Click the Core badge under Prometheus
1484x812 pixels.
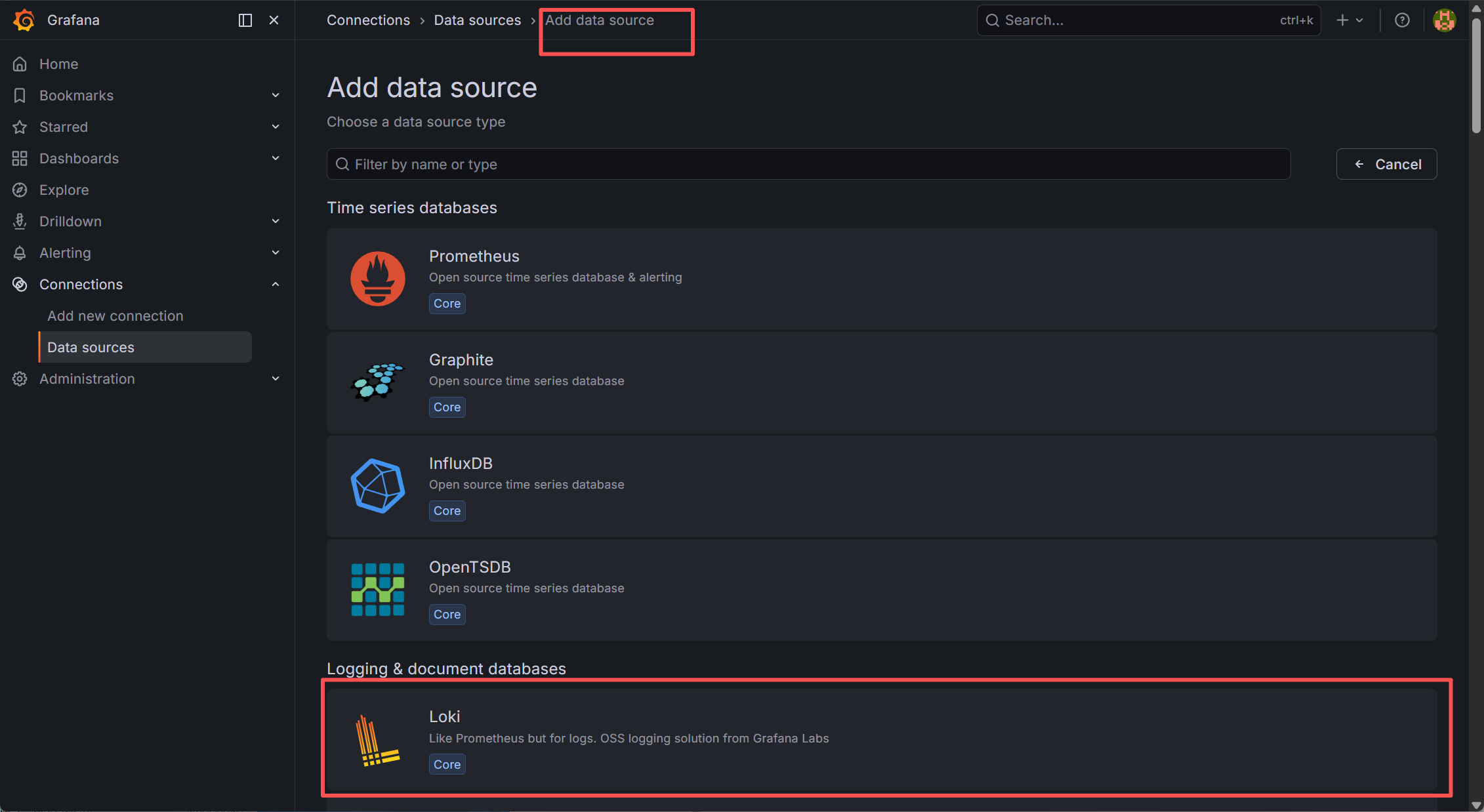coord(447,304)
